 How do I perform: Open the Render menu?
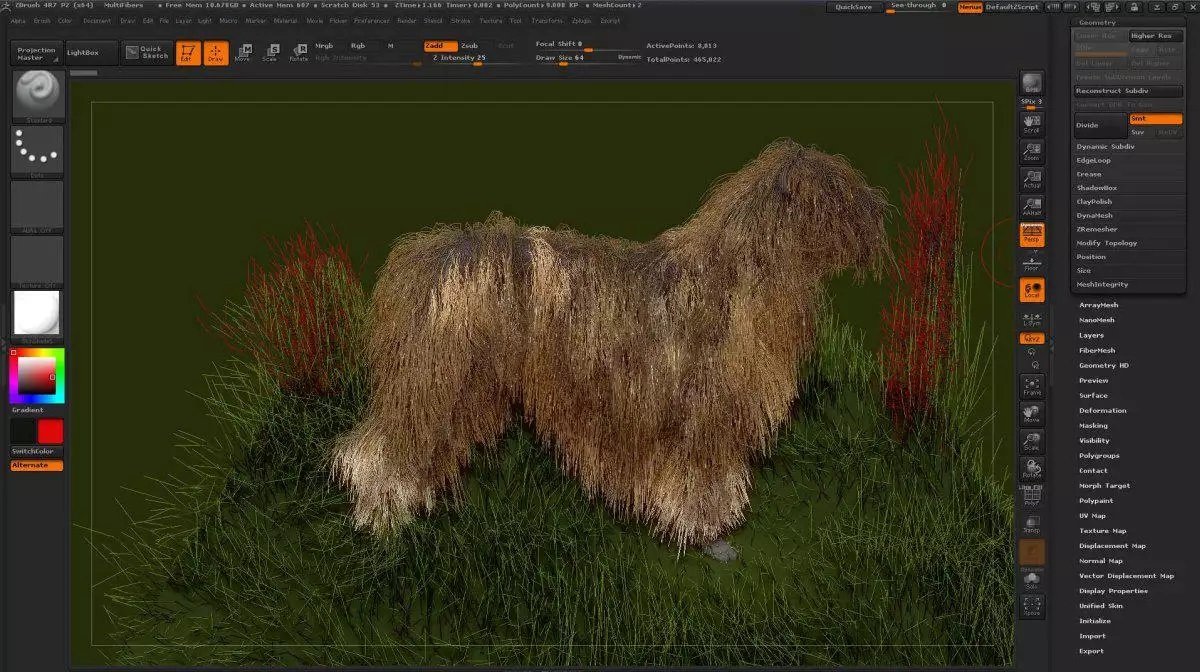tap(407, 20)
